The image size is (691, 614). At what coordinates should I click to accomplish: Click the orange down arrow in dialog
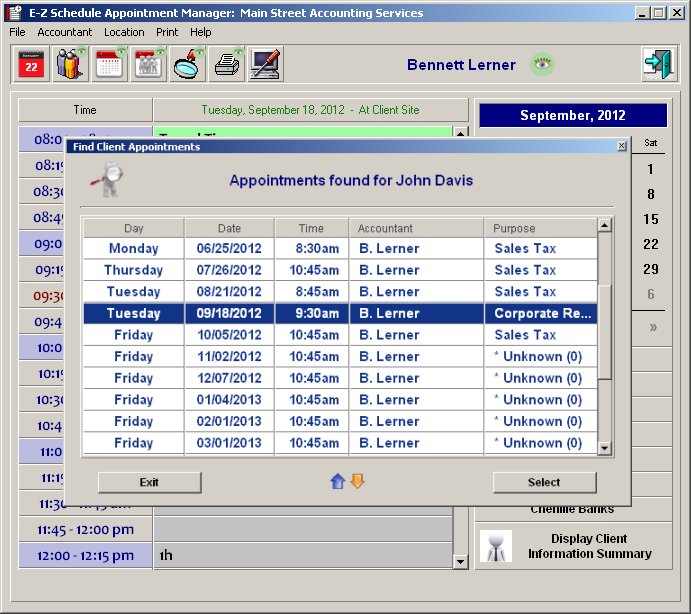point(358,482)
